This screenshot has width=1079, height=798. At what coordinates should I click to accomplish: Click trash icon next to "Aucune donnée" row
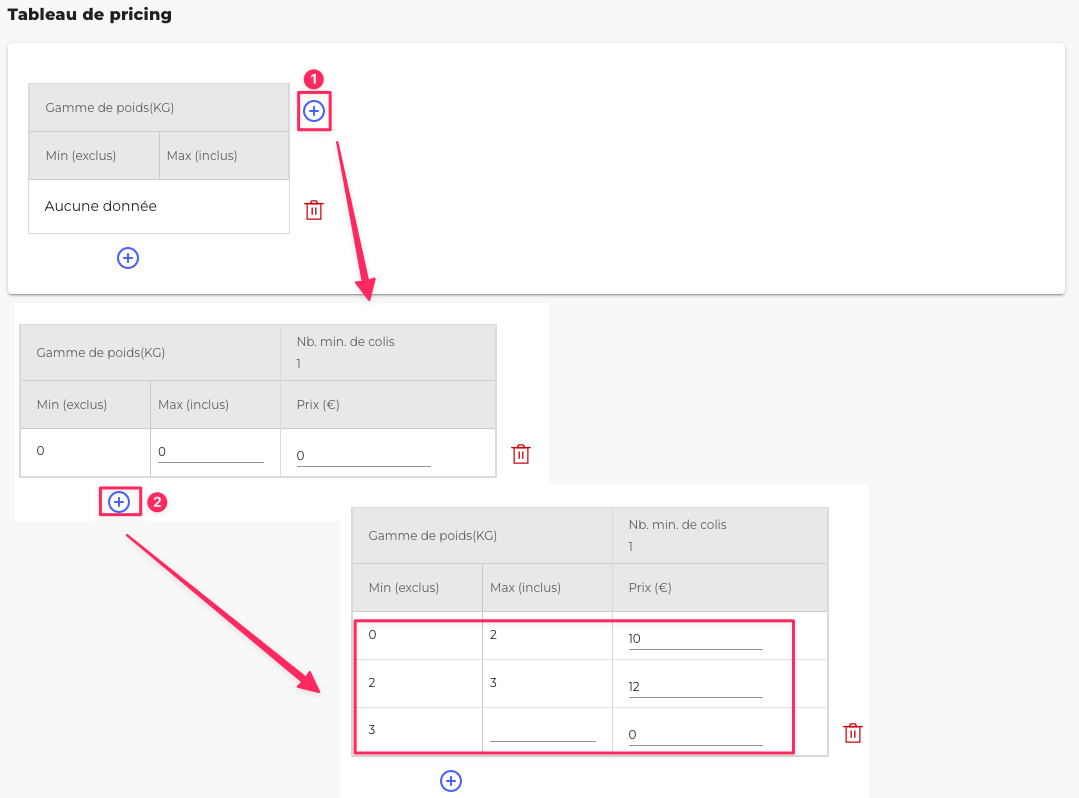click(314, 210)
